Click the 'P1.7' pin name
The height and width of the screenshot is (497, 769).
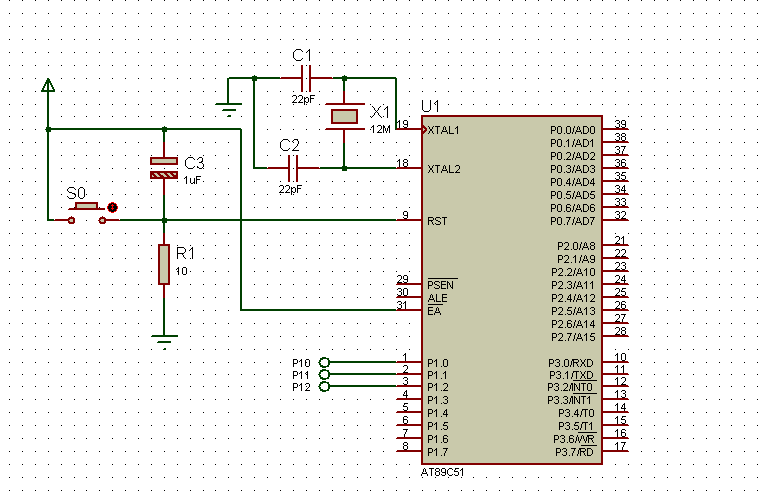tap(437, 452)
